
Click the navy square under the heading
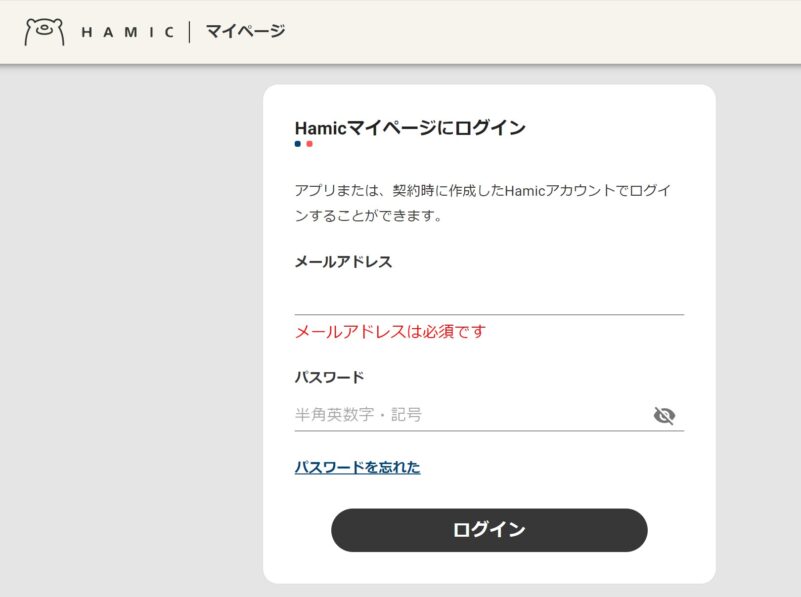[296, 144]
